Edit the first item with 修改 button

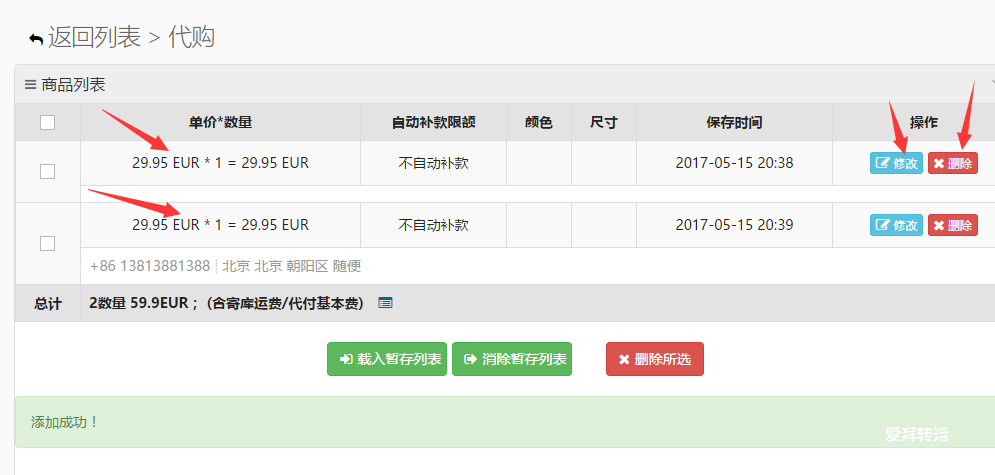896,163
